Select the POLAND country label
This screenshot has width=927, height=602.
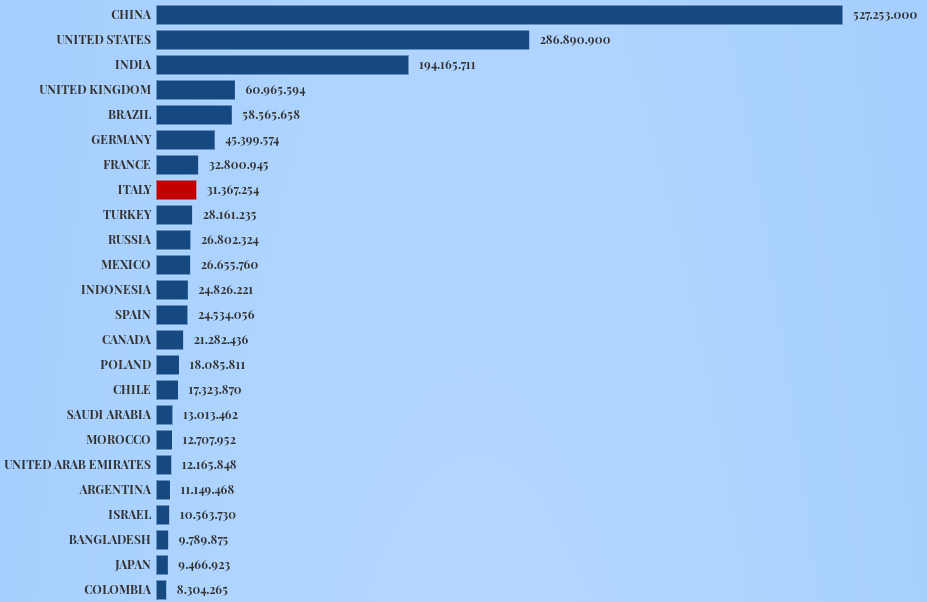click(x=126, y=365)
